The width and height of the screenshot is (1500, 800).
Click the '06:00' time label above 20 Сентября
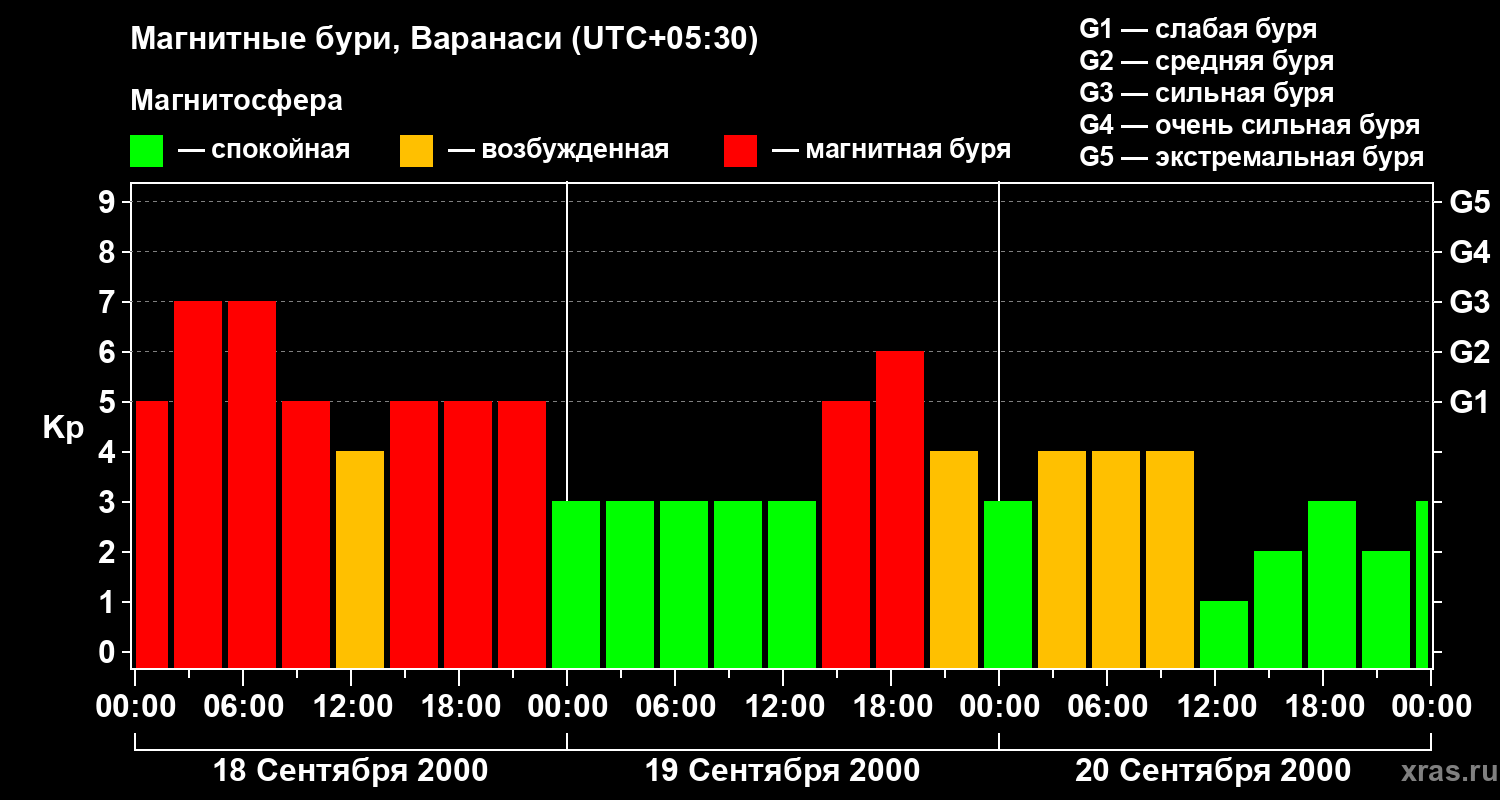(x=1107, y=707)
